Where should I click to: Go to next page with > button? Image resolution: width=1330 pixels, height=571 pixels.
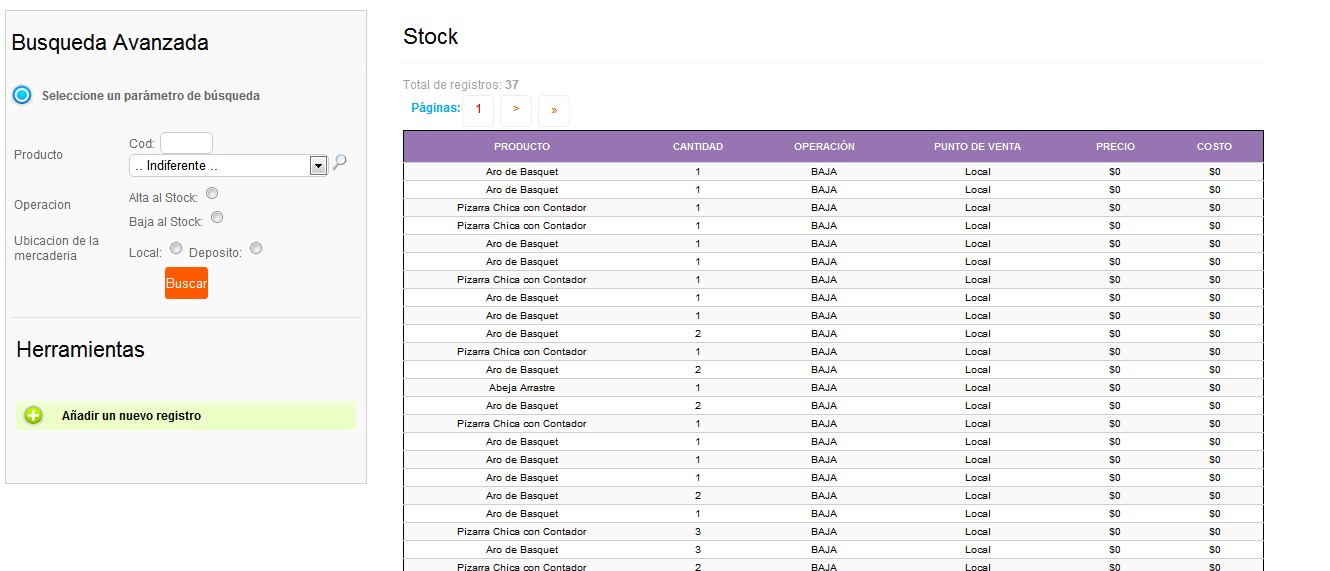[x=516, y=109]
